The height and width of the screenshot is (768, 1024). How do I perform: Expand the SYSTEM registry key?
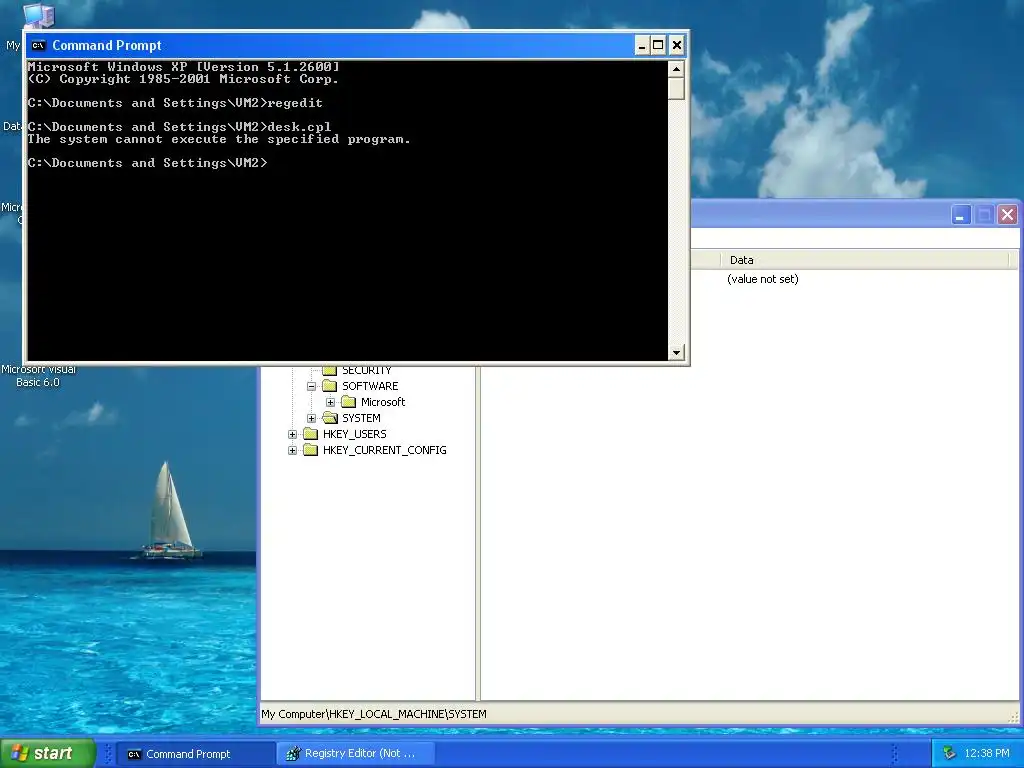click(x=312, y=418)
